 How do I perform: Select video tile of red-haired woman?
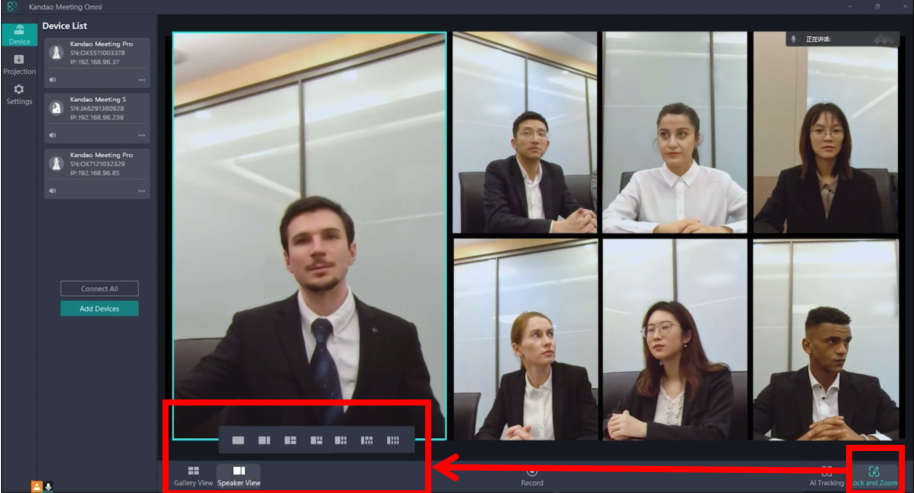click(525, 339)
